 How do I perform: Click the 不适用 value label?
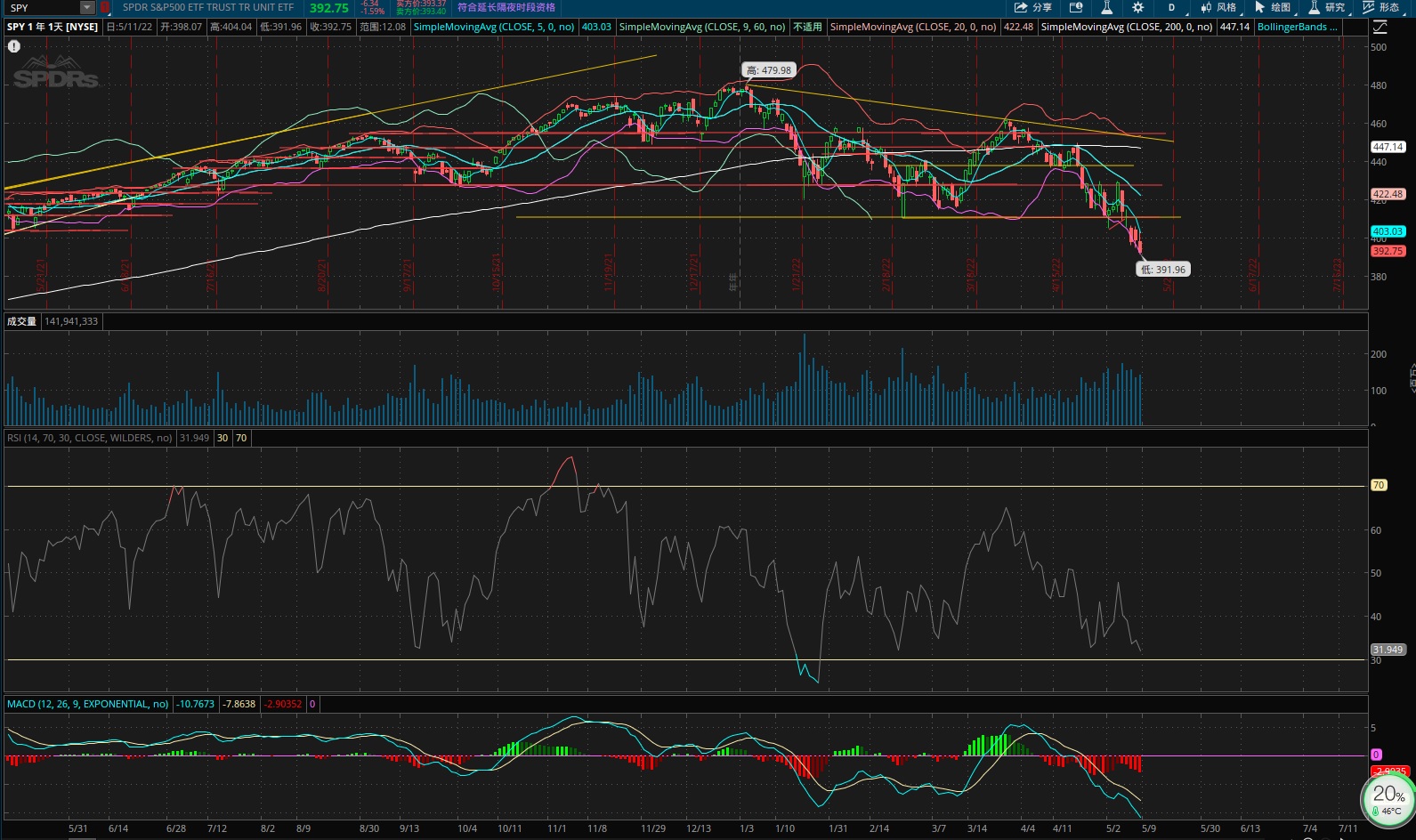(807, 27)
